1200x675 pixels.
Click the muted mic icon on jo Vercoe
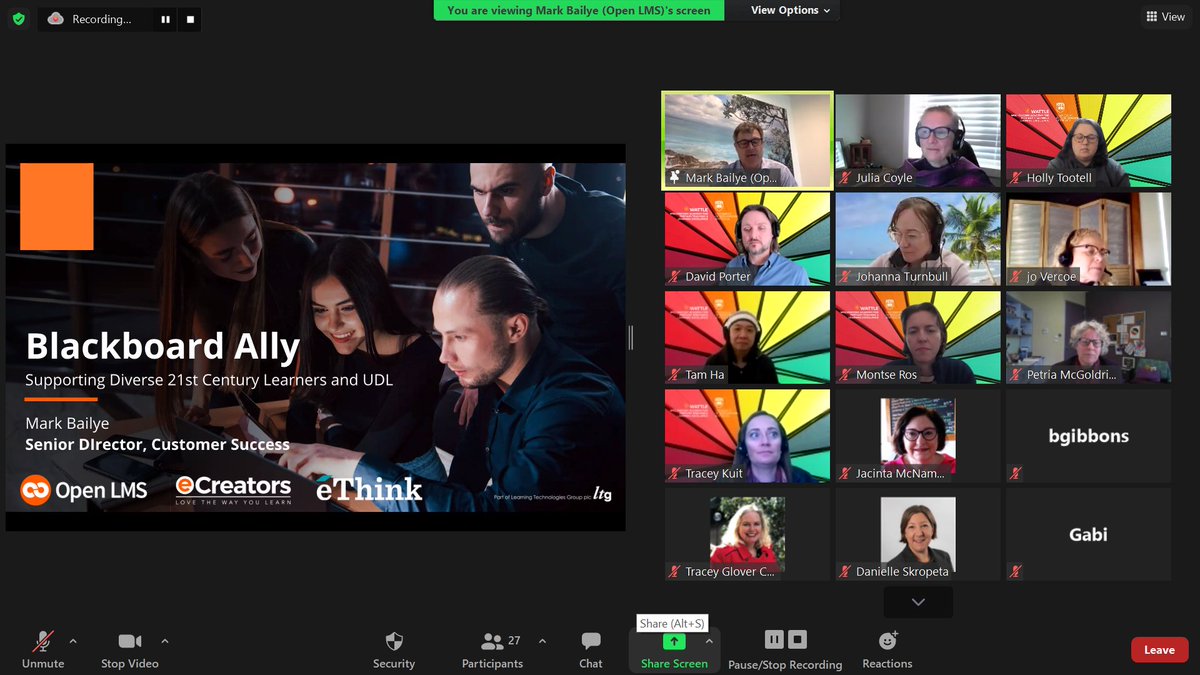tap(1016, 277)
